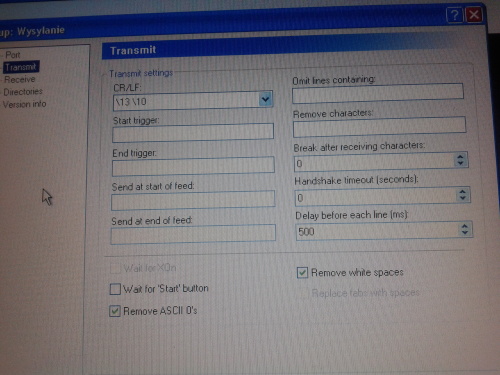Click the Start trigger text field
Image resolution: width=500 pixels, height=375 pixels.
[193, 132]
